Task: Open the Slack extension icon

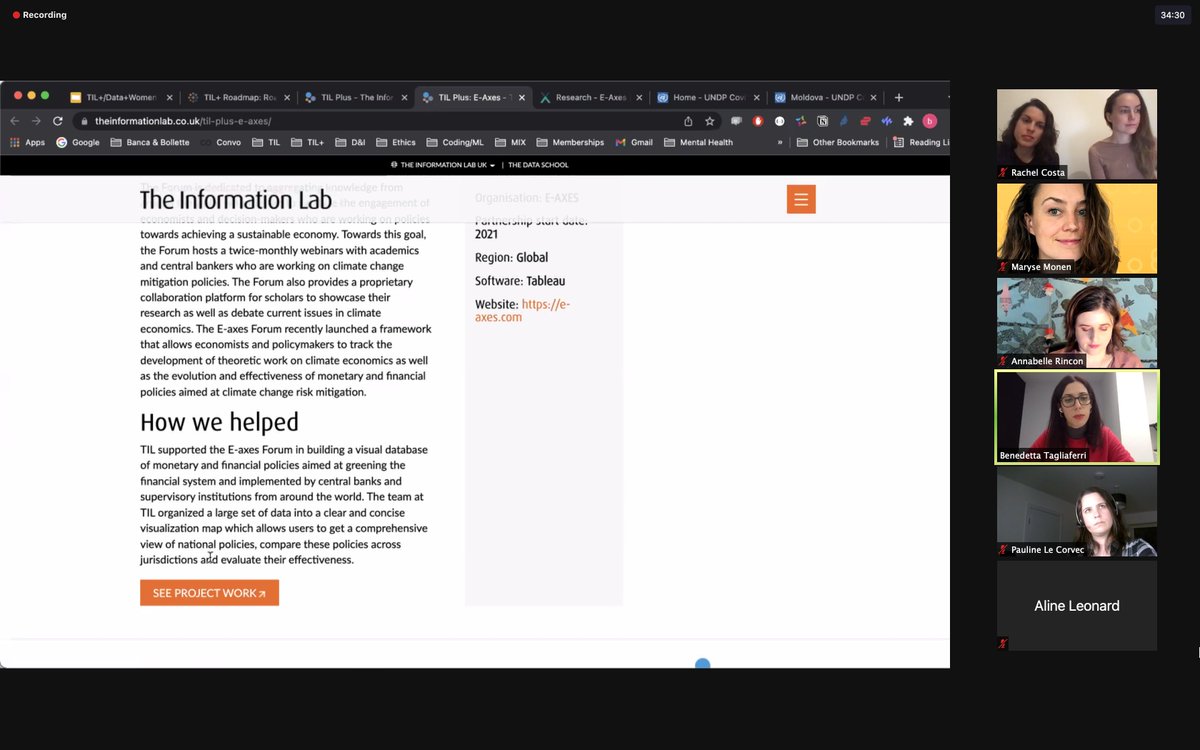Action: coord(801,121)
